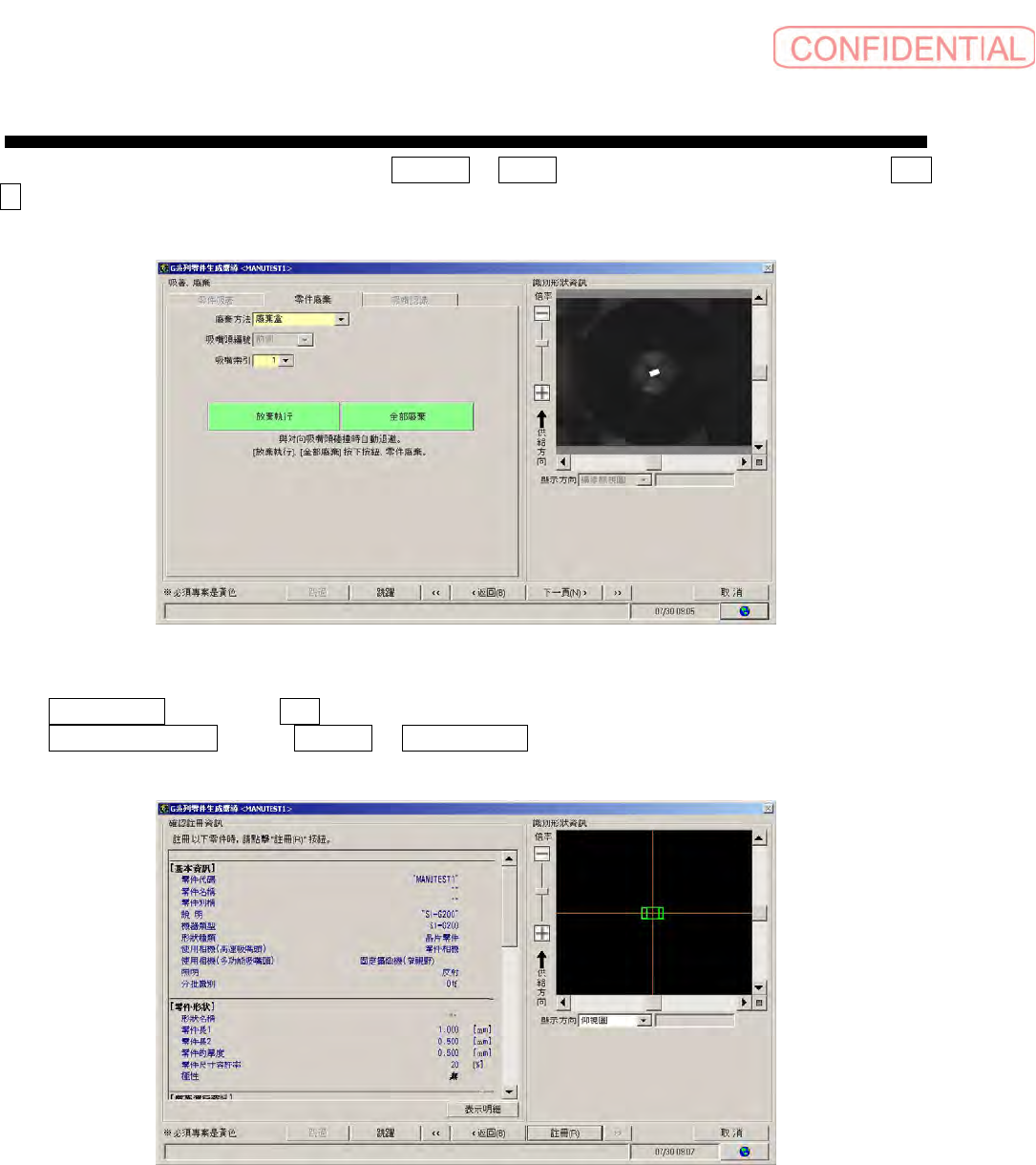
Task: Click vertical scrollbar thumb beside registration shape preview
Action: tap(759, 913)
